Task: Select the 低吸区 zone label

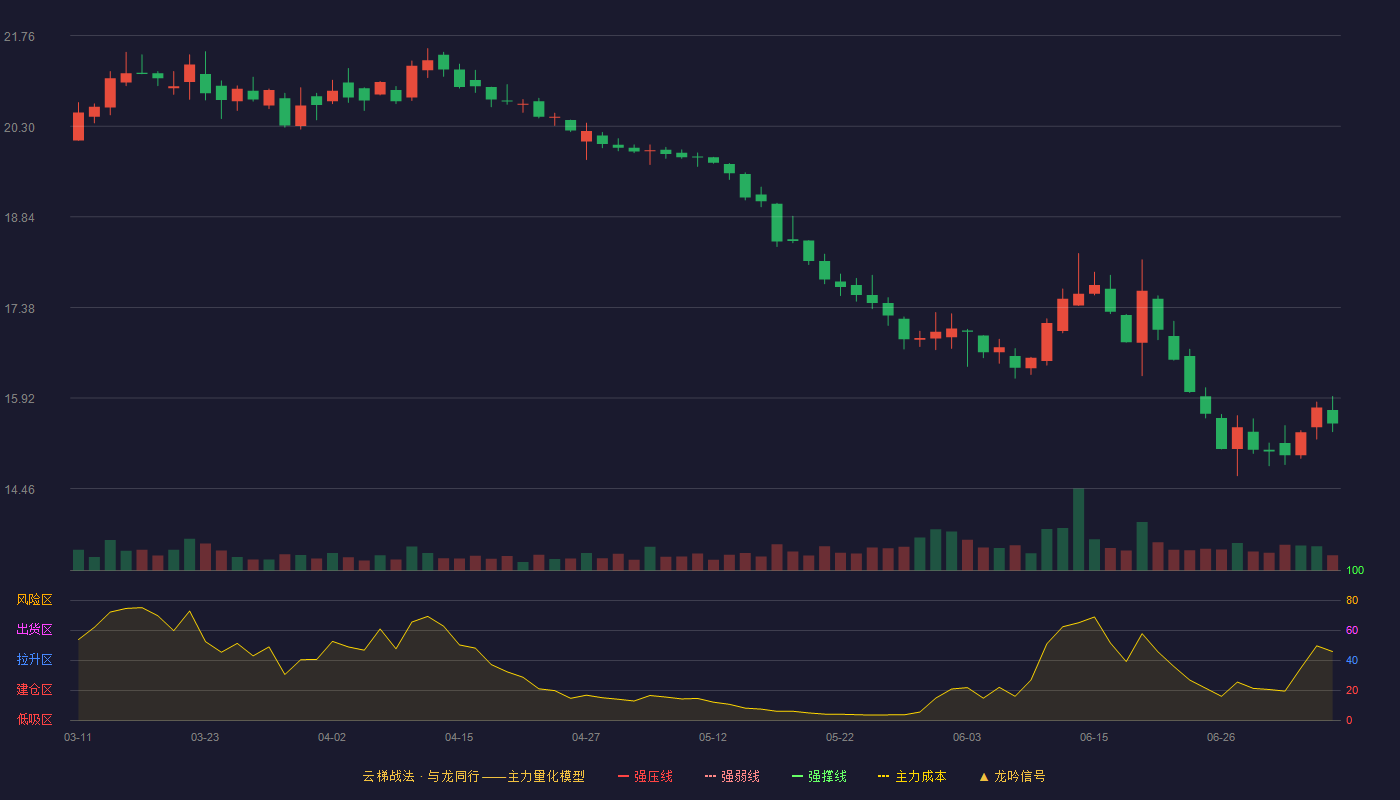Action: [34, 720]
